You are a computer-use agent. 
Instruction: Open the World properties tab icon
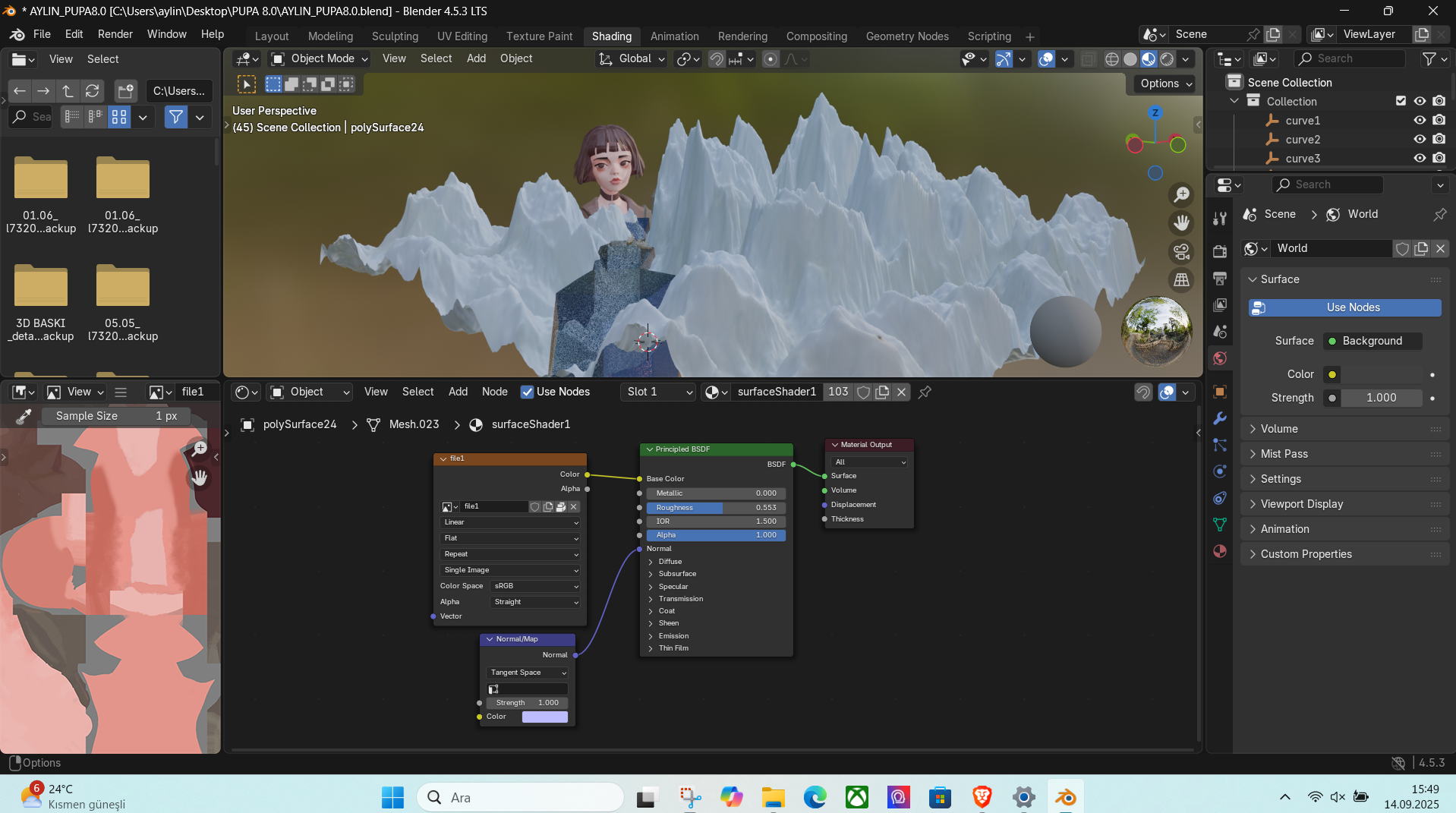click(x=1220, y=358)
